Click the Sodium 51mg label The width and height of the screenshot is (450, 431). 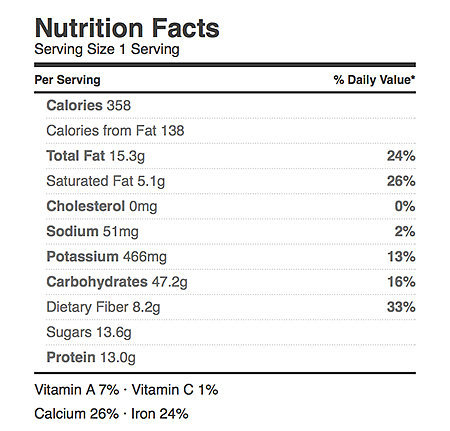[x=92, y=231]
